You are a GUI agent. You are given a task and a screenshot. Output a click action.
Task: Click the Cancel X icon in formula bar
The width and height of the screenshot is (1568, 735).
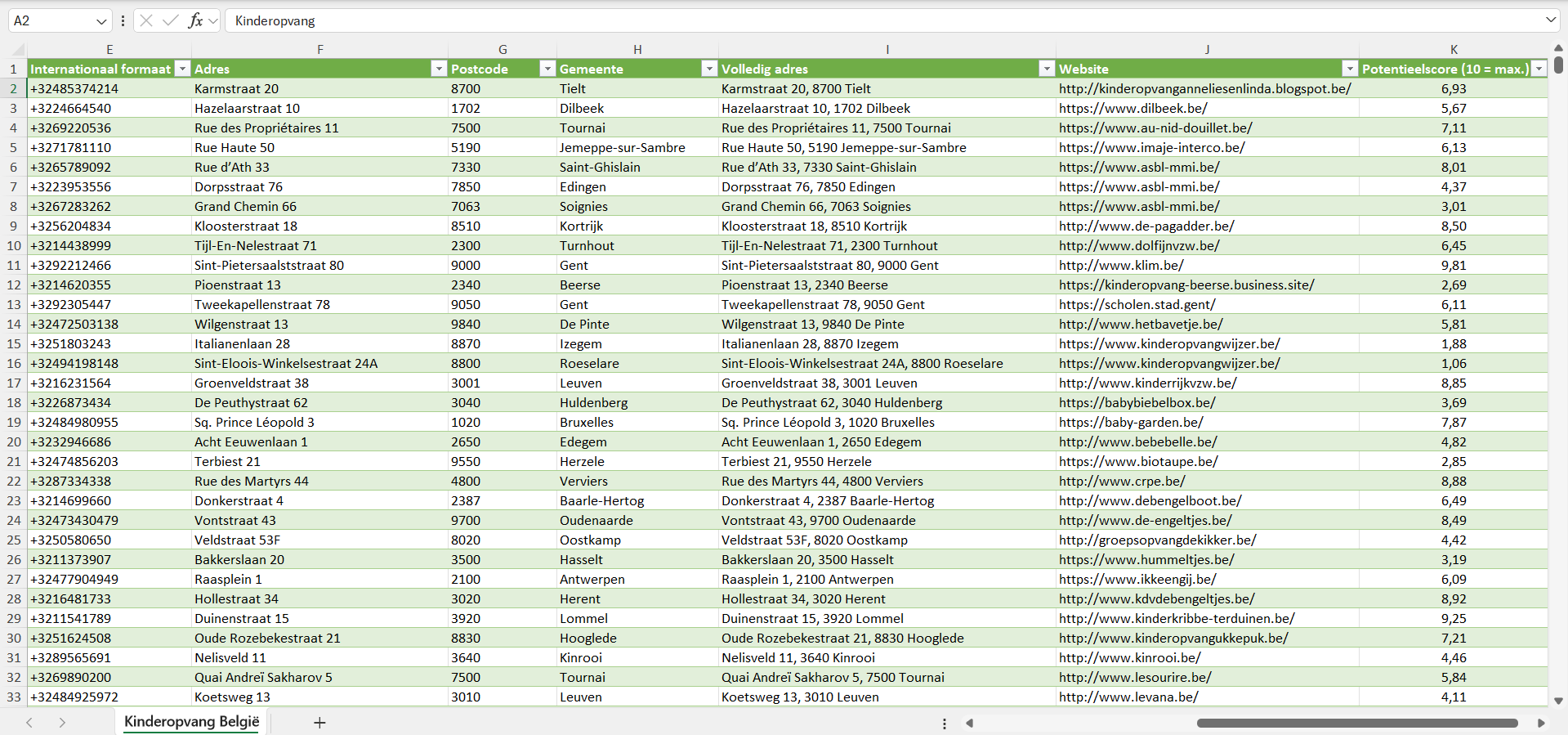tap(146, 20)
